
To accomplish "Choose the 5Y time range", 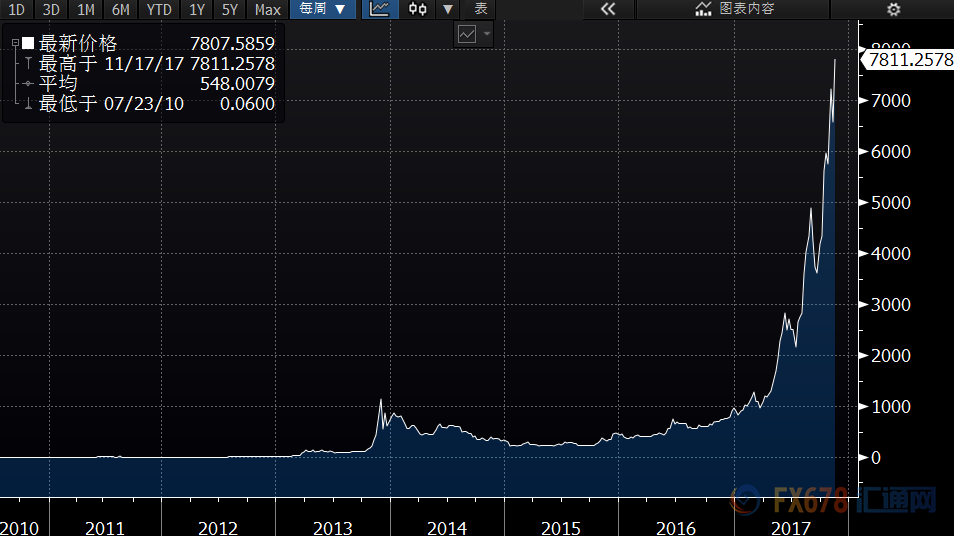I will coord(230,9).
